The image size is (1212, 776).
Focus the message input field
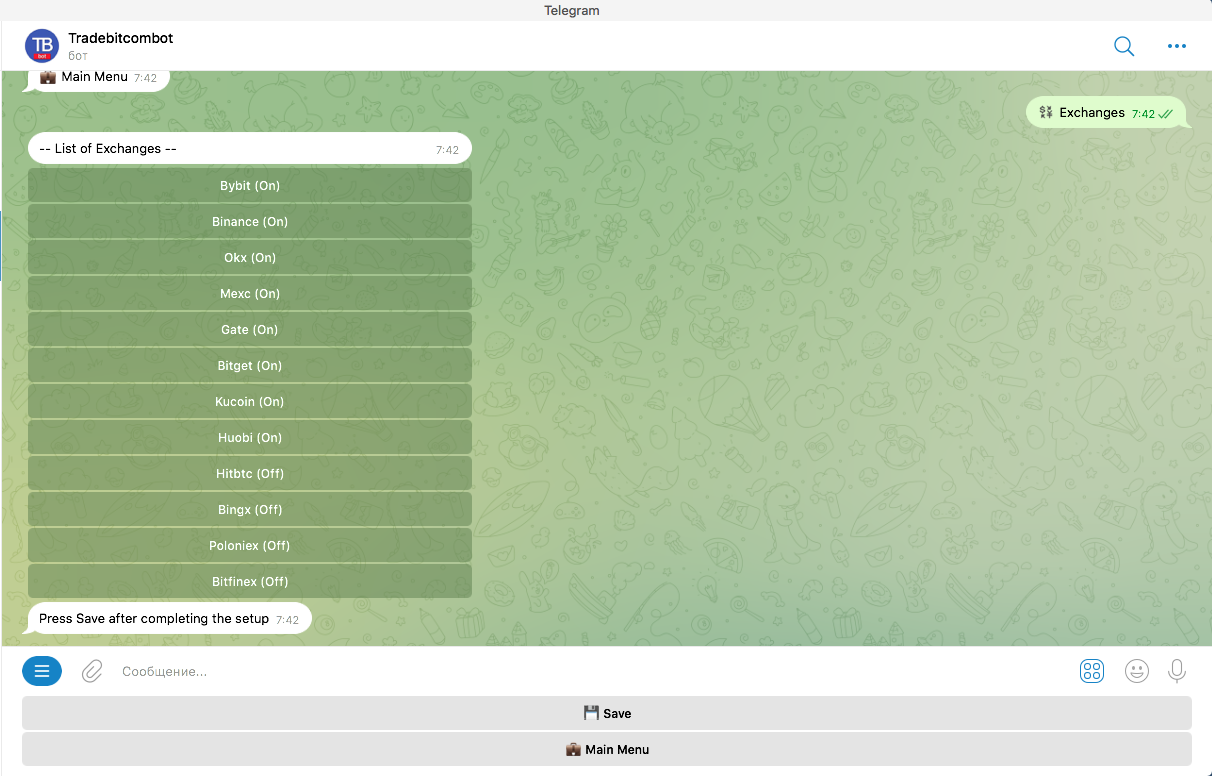pos(590,671)
